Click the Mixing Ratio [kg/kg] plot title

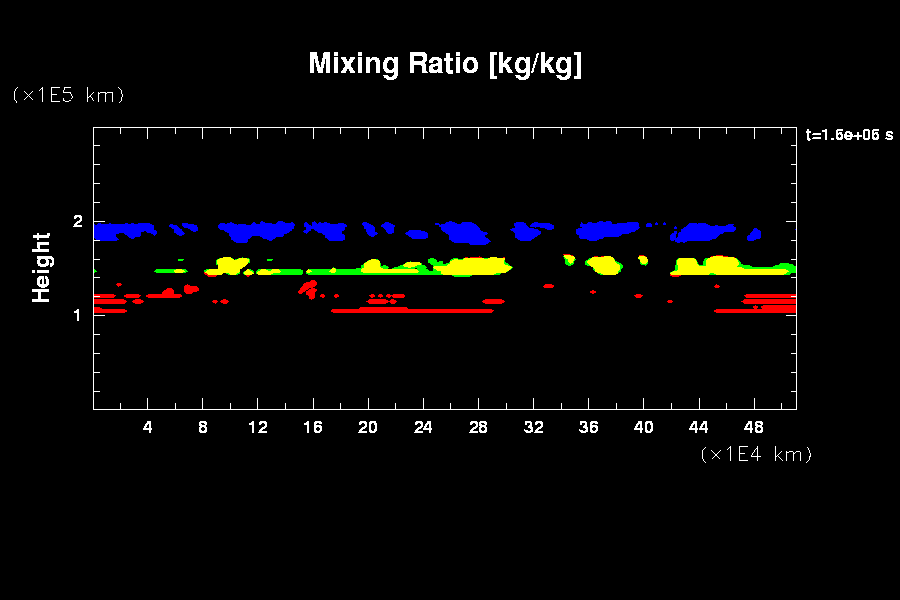coord(445,64)
